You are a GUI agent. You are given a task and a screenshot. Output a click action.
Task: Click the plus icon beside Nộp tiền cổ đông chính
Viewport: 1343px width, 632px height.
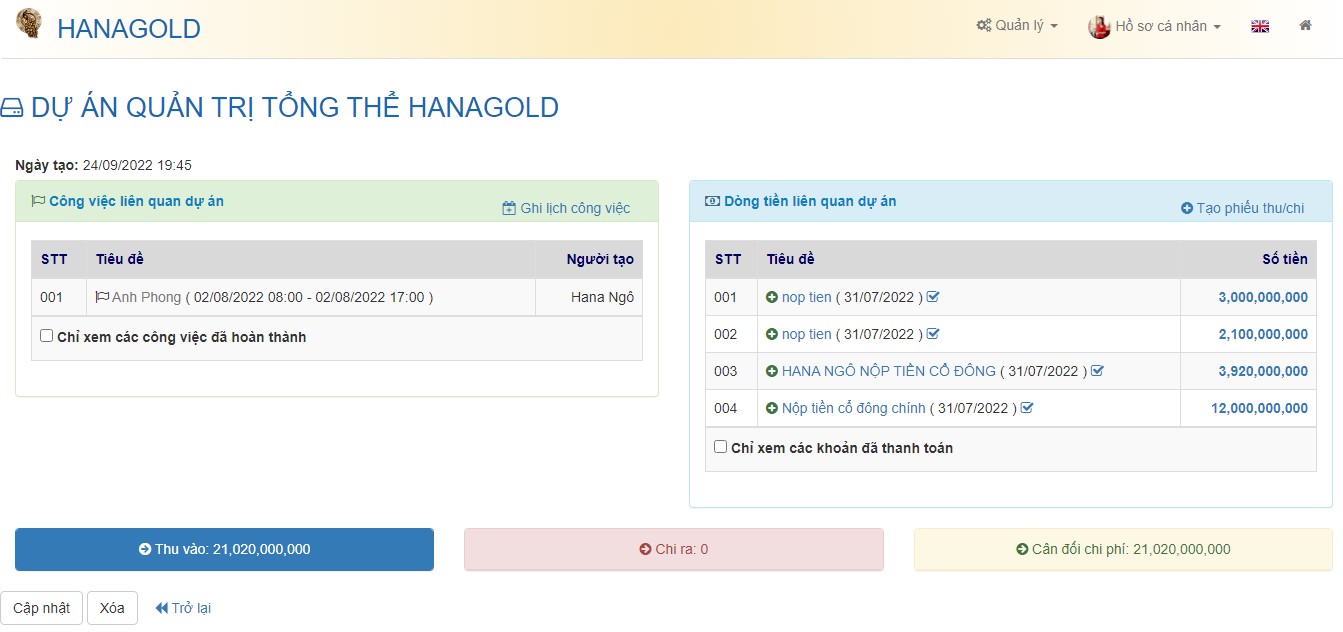772,408
